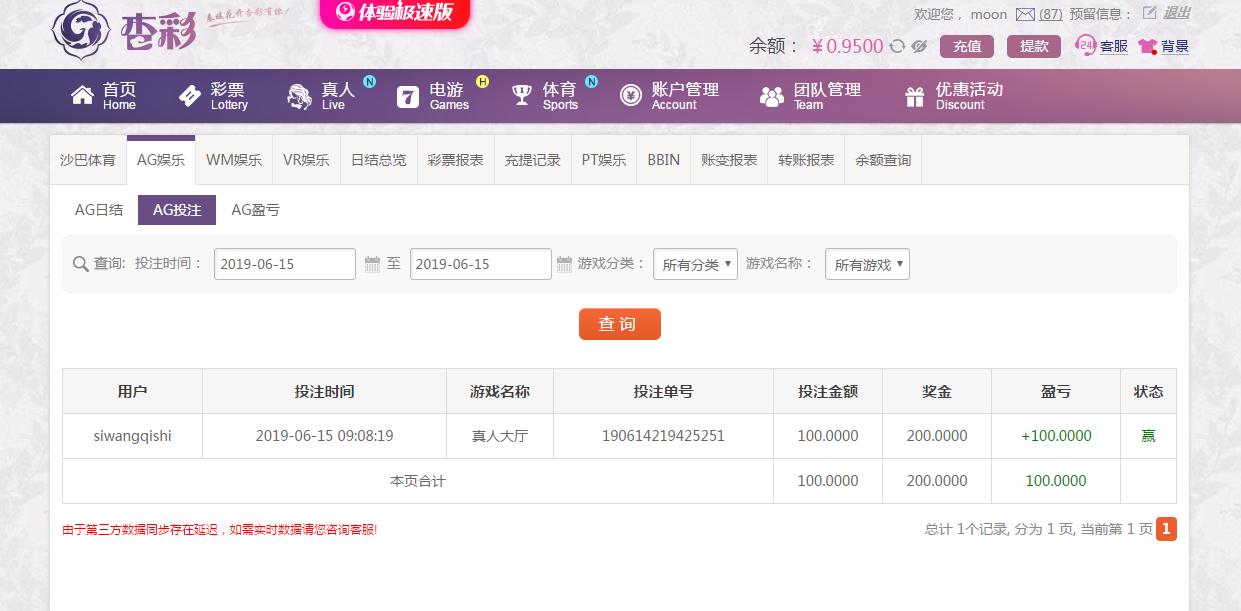
Task: Click the H badge on 电游 Games
Action: [x=483, y=81]
